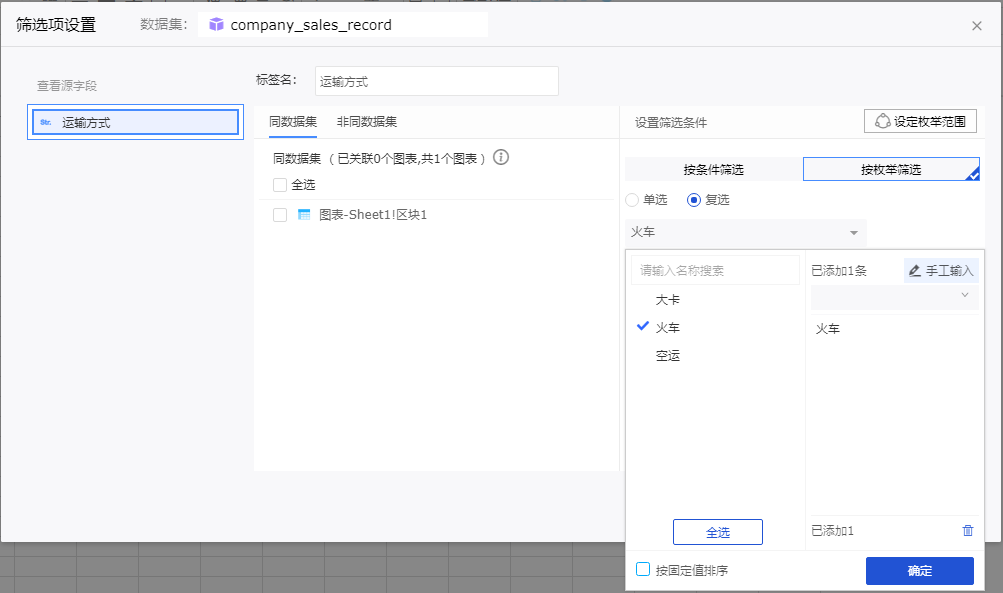Image resolution: width=1003 pixels, height=593 pixels.
Task: Choose the 按枚举筛选 tab
Action: pyautogui.click(x=891, y=170)
